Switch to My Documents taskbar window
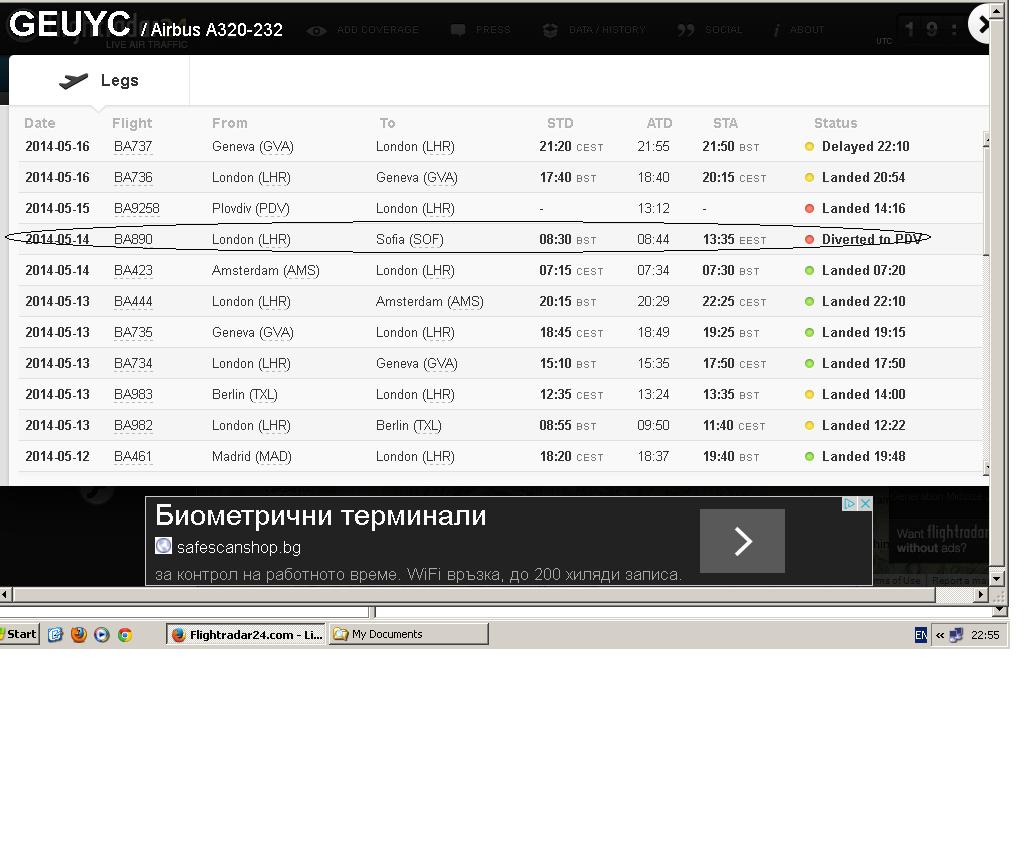The width and height of the screenshot is (1024, 868). (x=409, y=634)
